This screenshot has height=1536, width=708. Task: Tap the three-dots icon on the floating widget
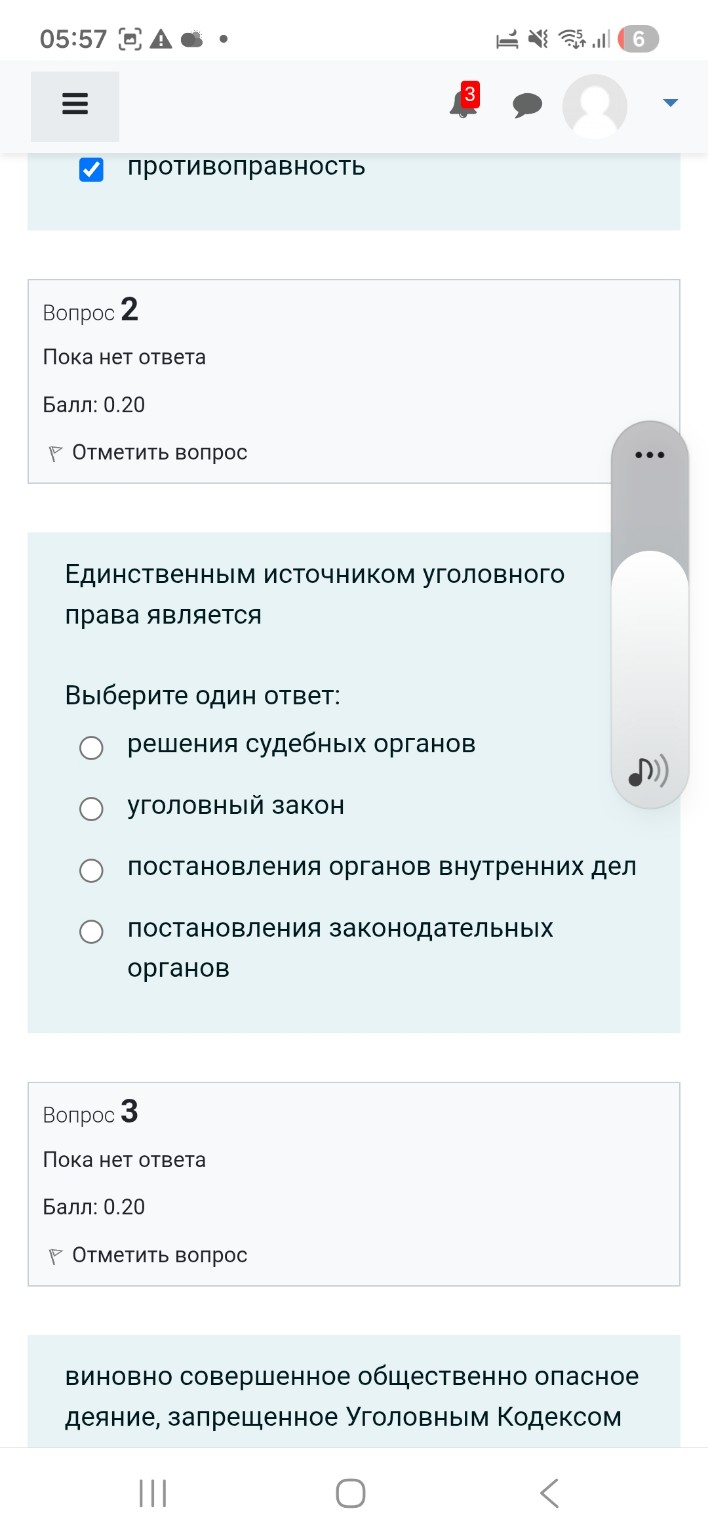pos(650,455)
